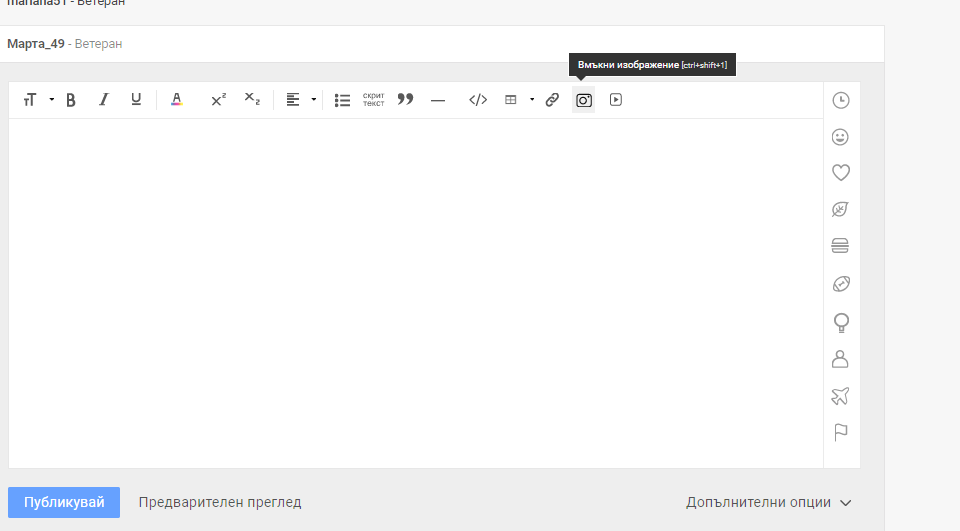Expand the text alignment dropdown arrow
The width and height of the screenshot is (960, 531).
tap(314, 100)
